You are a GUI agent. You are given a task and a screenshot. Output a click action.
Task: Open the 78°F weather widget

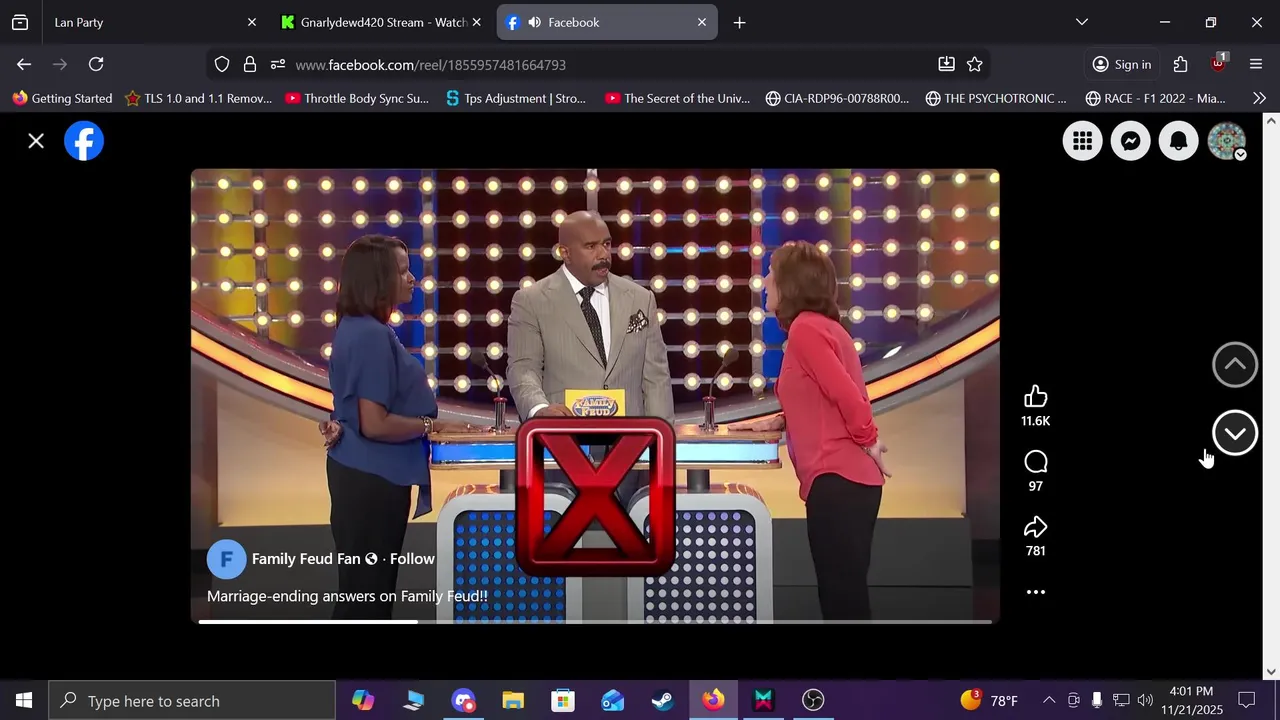click(989, 701)
